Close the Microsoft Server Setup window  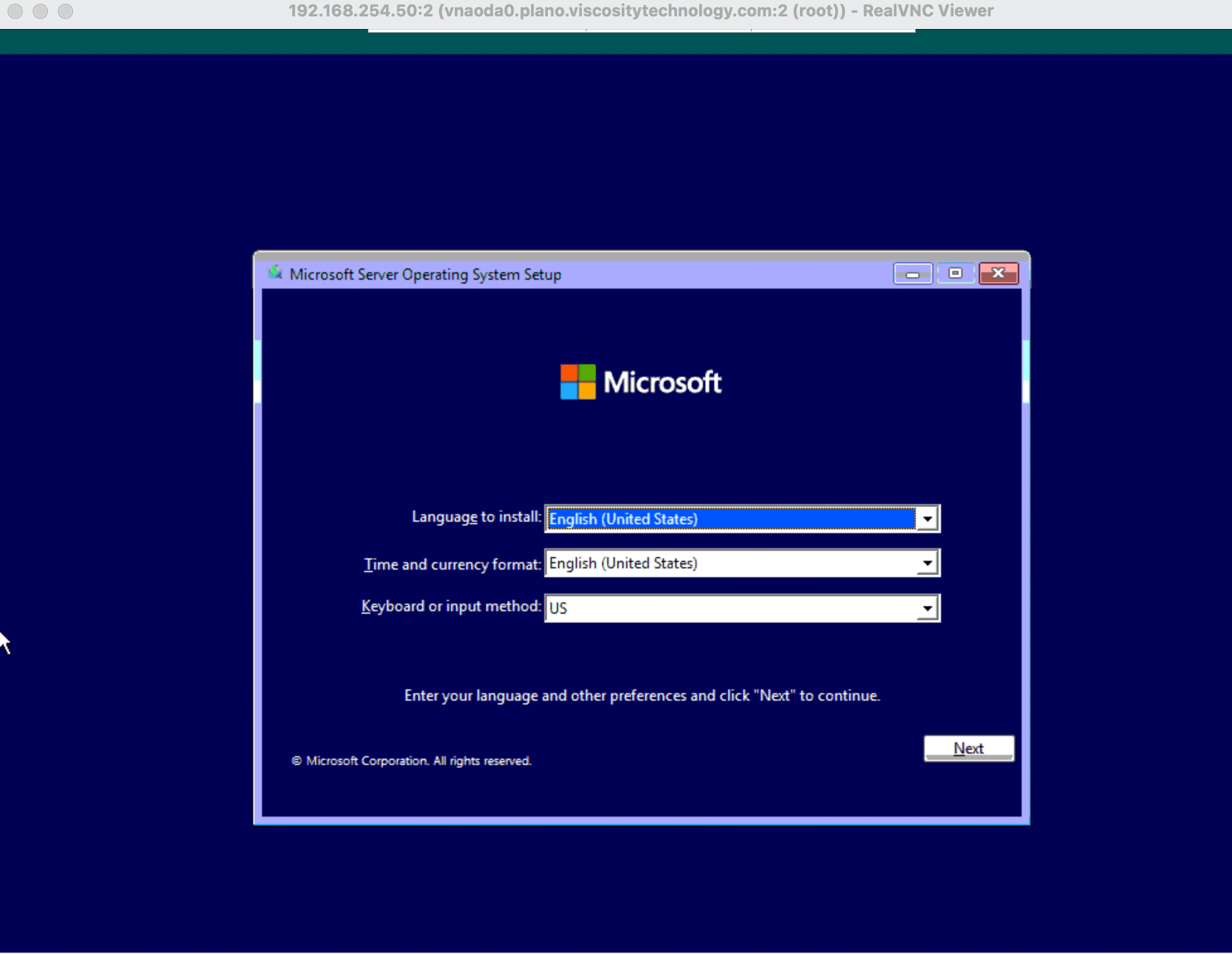(x=998, y=273)
